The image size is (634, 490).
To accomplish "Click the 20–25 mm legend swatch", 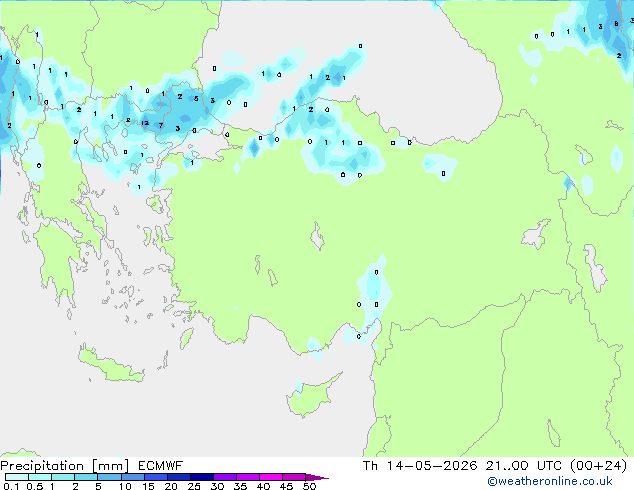I will [x=179, y=477].
